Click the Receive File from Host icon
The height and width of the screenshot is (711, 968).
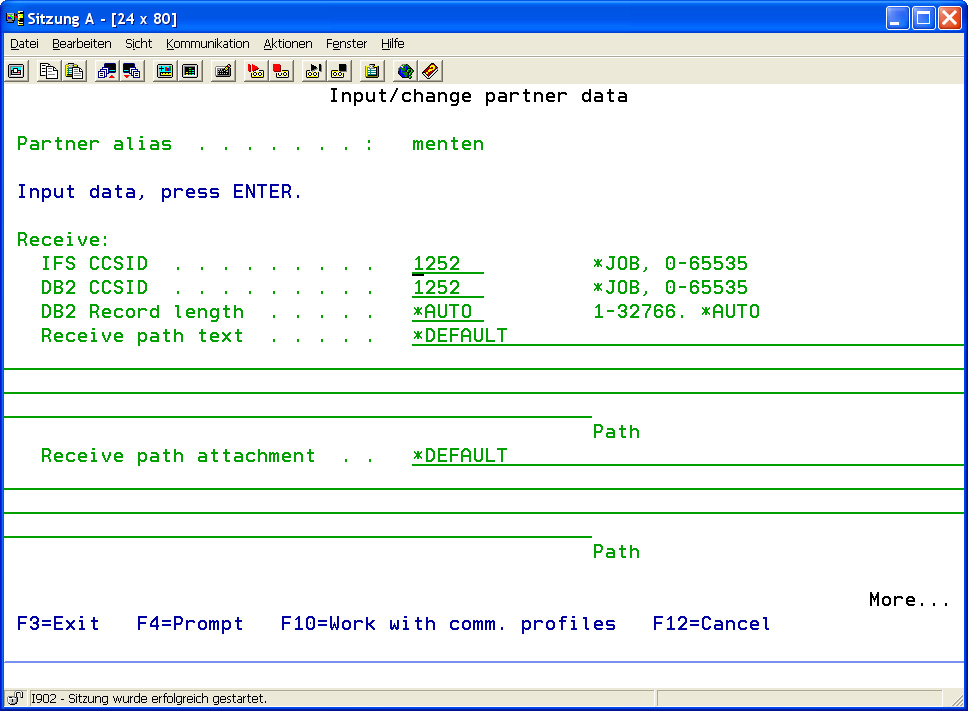click(132, 71)
